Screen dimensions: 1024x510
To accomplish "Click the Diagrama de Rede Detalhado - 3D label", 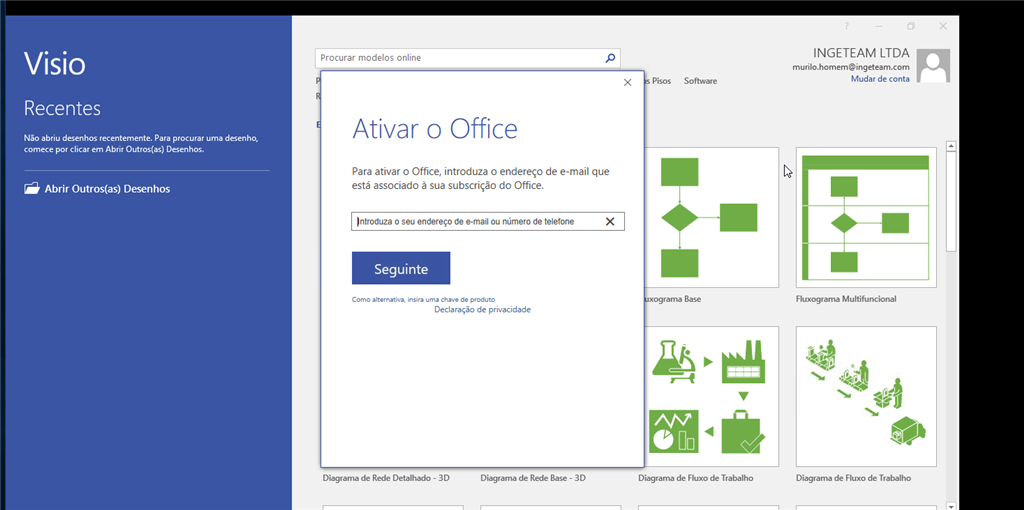I will [386, 478].
